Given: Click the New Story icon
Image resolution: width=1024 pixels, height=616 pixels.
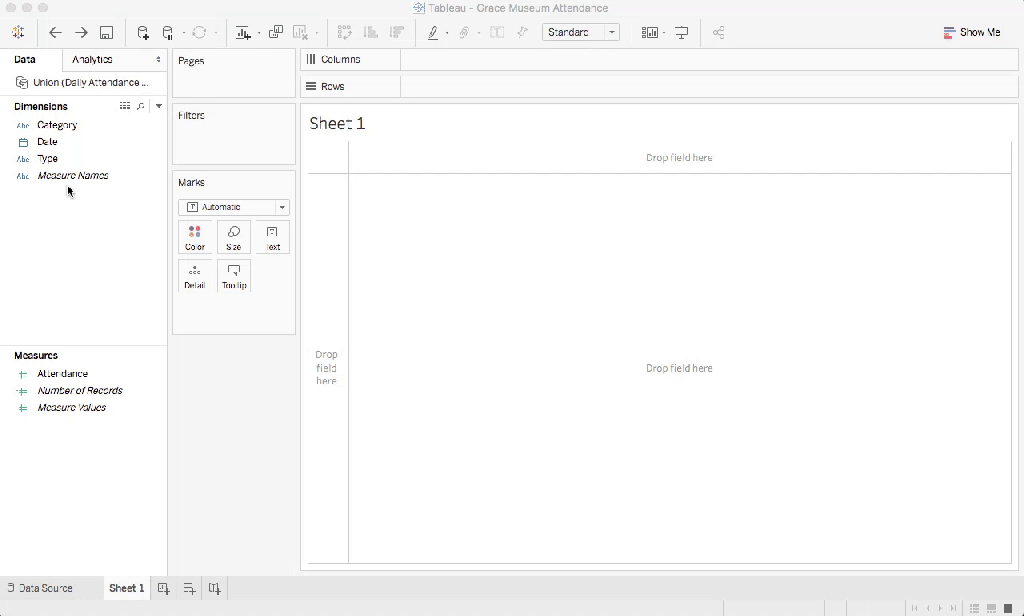Looking at the screenshot, I should [214, 589].
